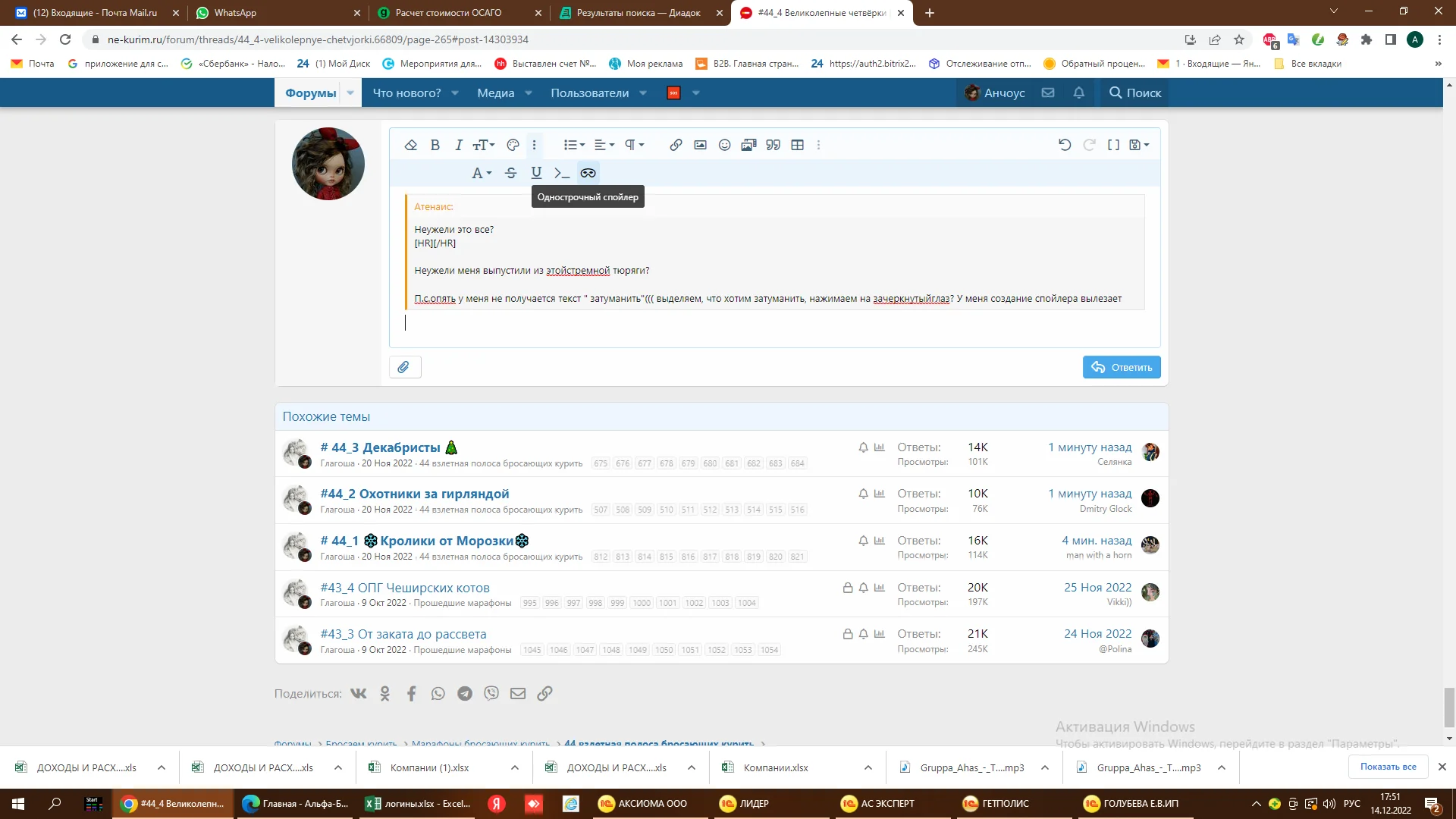Screen dimensions: 1456x819
Task: Click the paperclip attach files button
Action: click(404, 367)
